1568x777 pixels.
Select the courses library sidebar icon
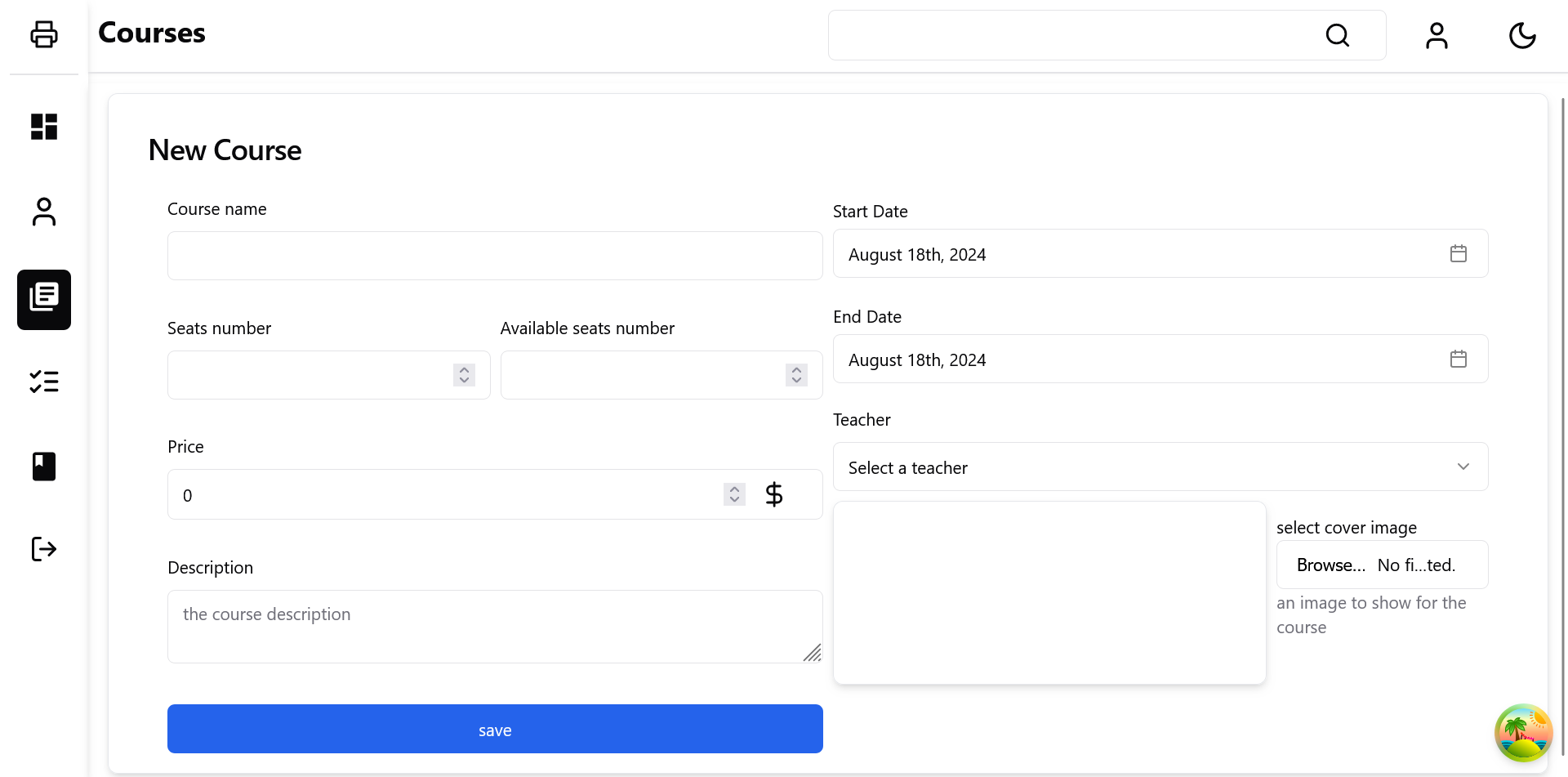[x=44, y=300]
